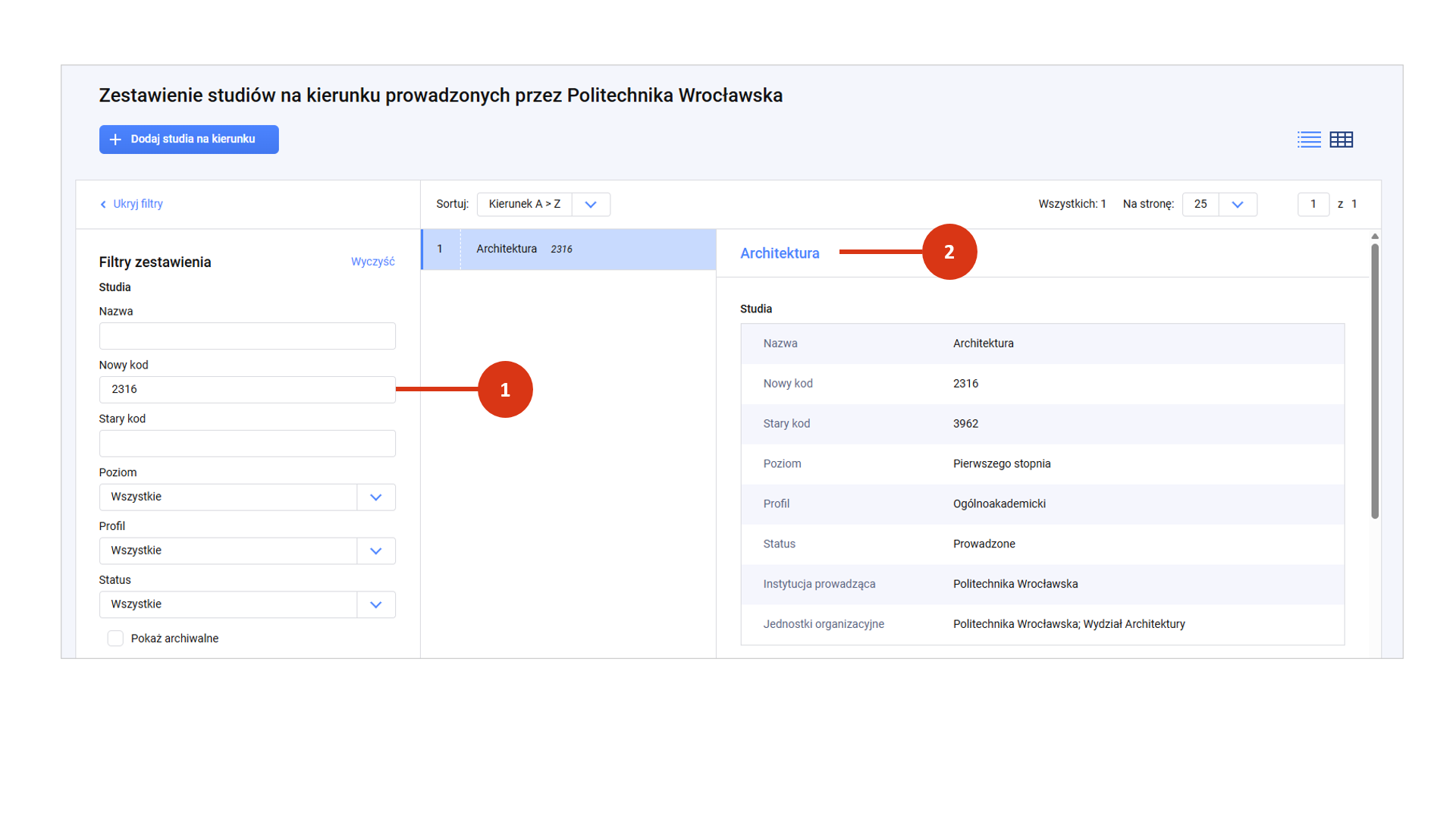1456x819 pixels.
Task: Tick the Pokaż archiwalne checkbox
Action: pos(115,639)
